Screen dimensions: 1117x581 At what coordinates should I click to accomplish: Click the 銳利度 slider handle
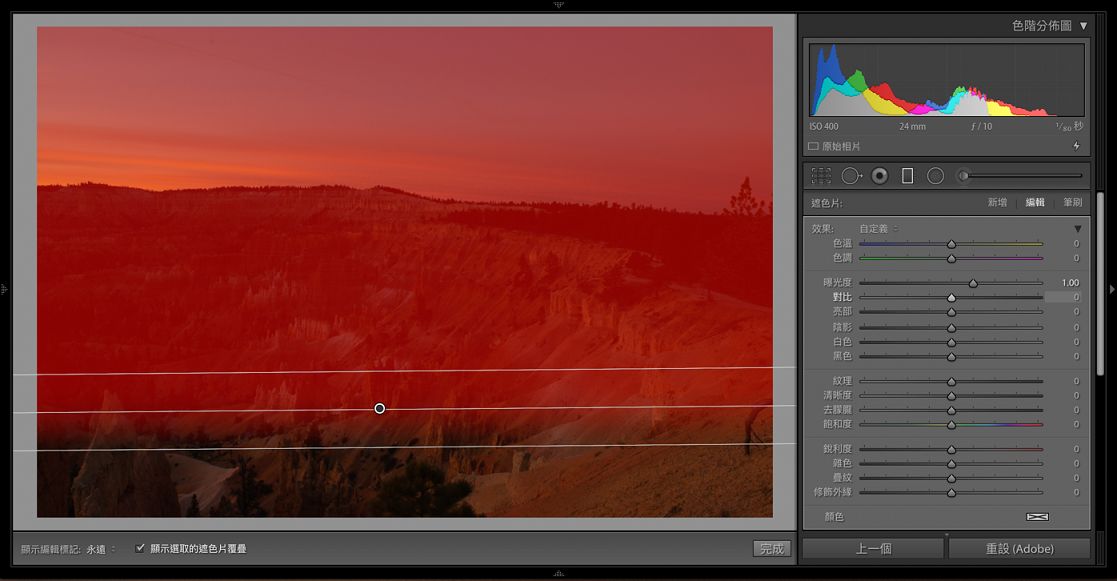(x=951, y=450)
